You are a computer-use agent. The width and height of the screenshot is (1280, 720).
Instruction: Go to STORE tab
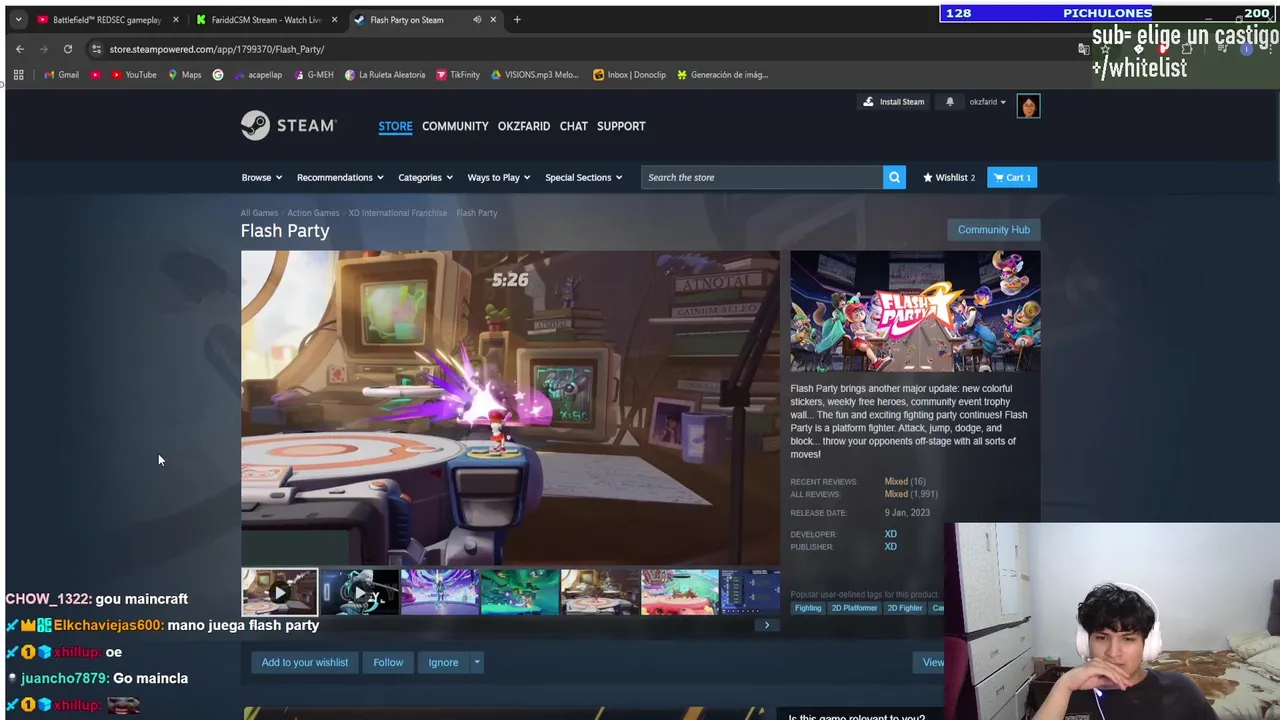[395, 126]
